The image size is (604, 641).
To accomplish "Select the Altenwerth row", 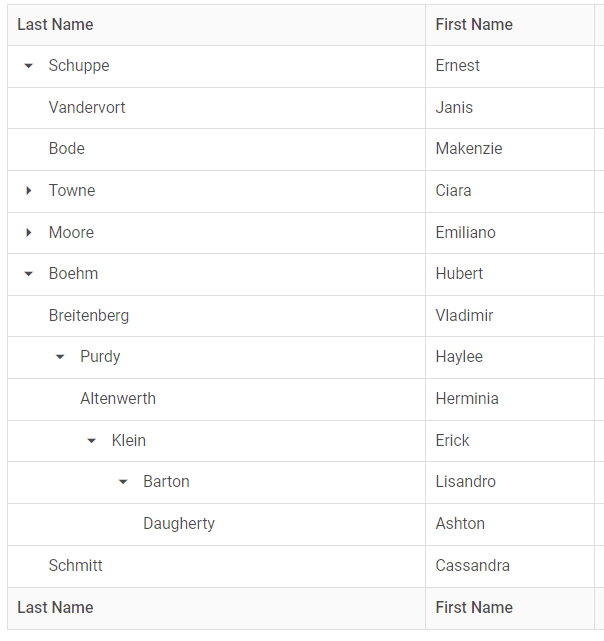I will tap(118, 398).
